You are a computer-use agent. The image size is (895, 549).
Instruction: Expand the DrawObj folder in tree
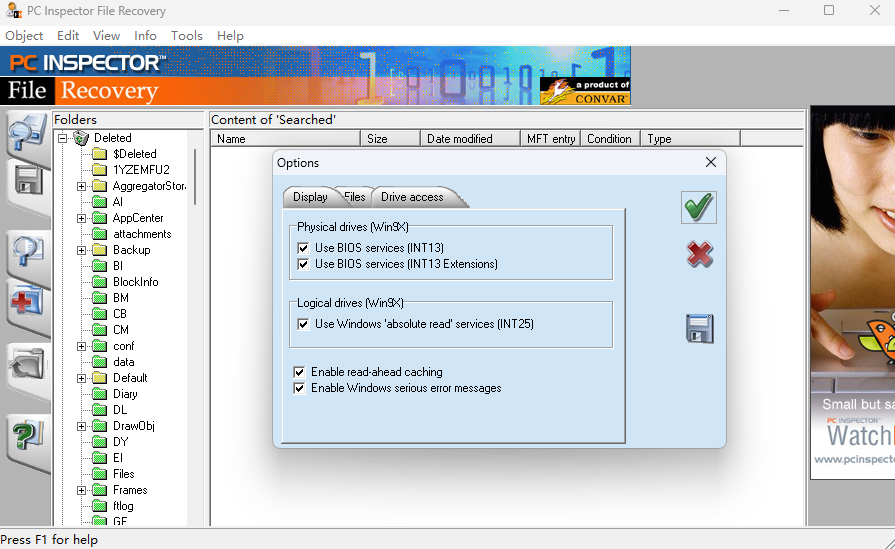tap(82, 426)
